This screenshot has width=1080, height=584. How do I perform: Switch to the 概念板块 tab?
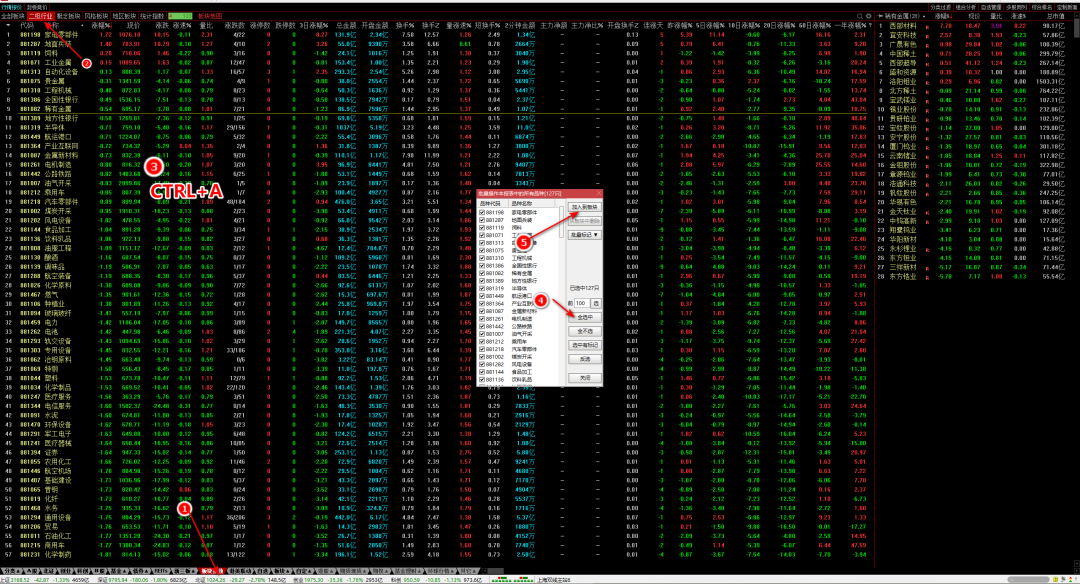click(x=68, y=16)
